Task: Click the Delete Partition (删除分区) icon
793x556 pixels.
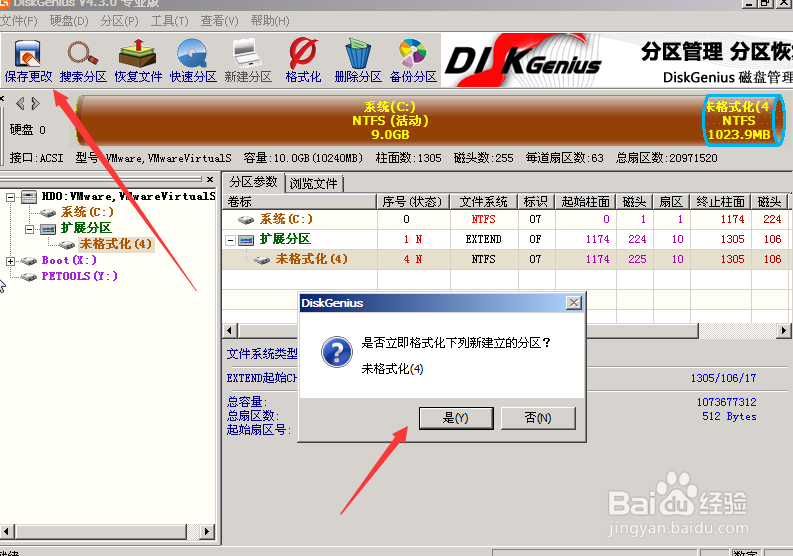Action: pyautogui.click(x=358, y=60)
